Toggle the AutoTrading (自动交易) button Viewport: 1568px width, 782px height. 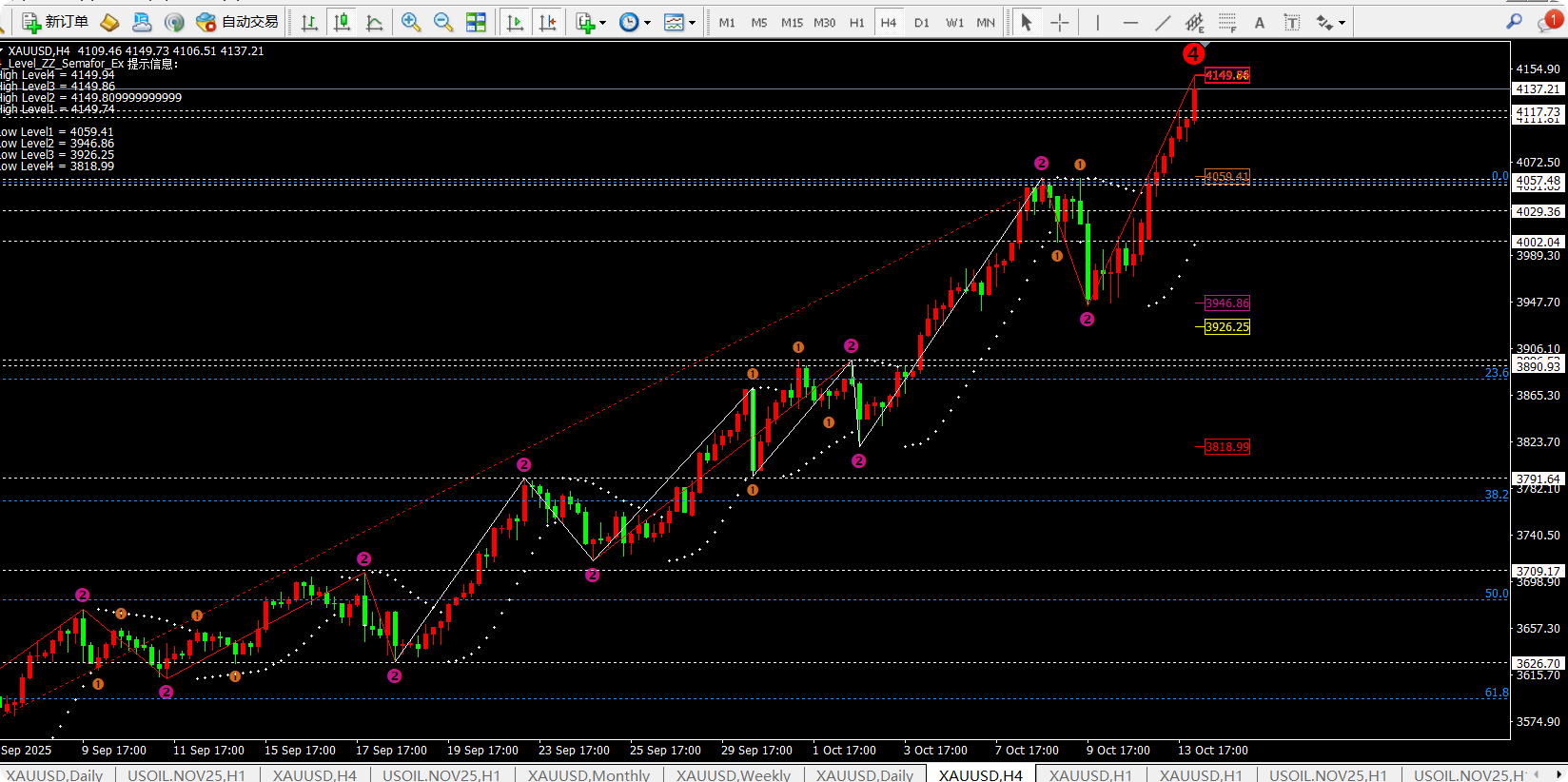click(238, 22)
